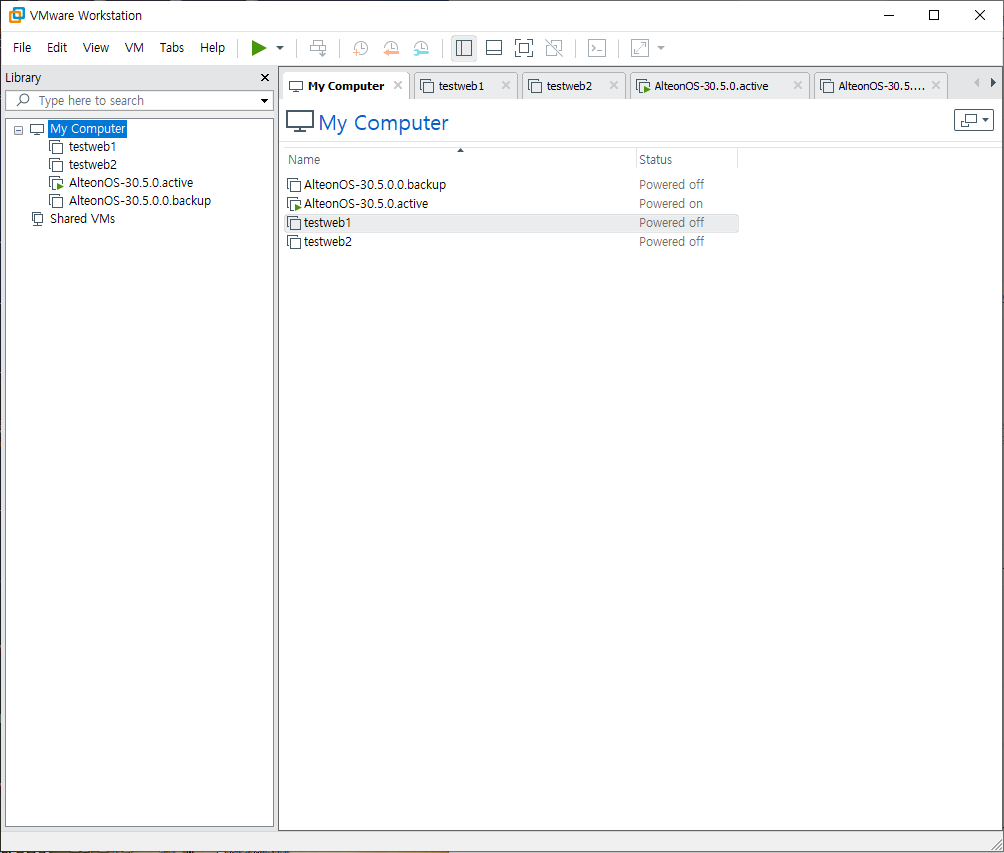Viewport: 1004px width, 853px height.
Task: Click the green Power On play button
Action: (258, 48)
